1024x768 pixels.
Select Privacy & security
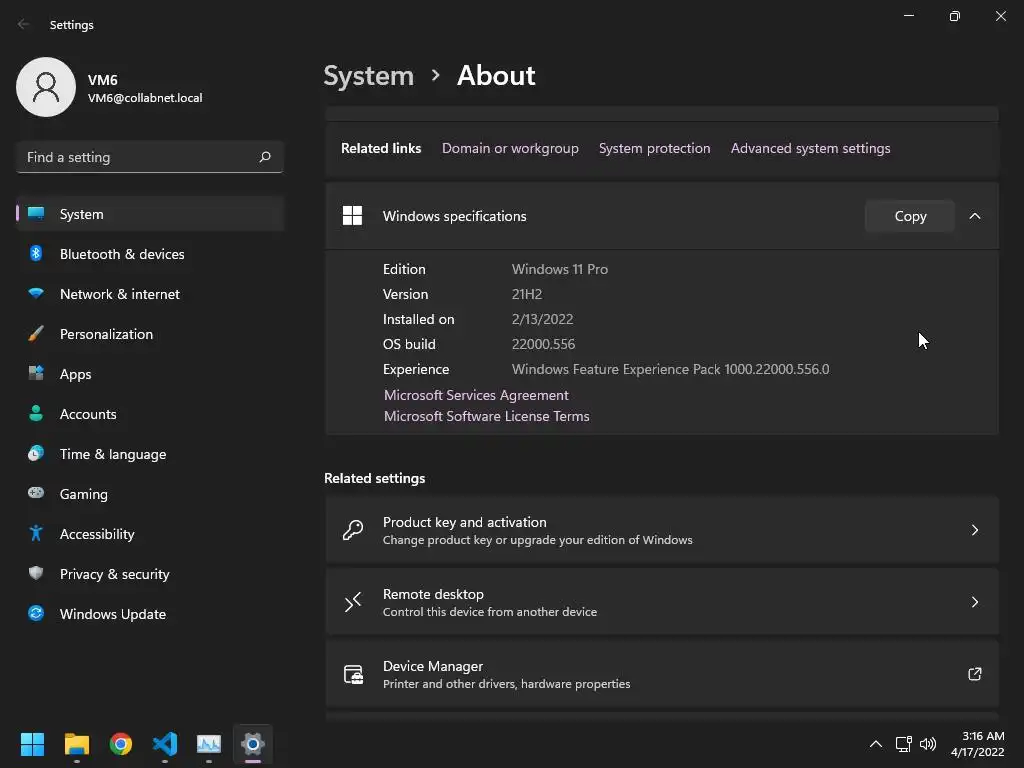(150, 573)
